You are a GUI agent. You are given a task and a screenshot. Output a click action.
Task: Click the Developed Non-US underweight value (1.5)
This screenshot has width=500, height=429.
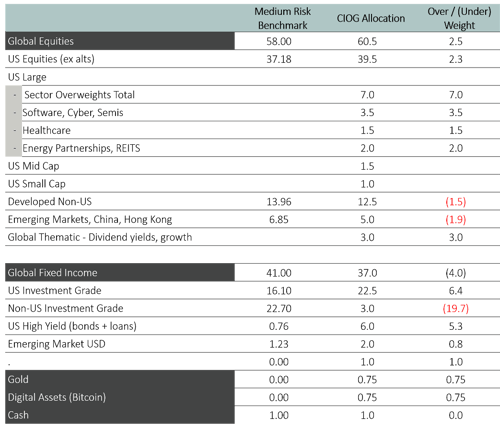point(455,202)
